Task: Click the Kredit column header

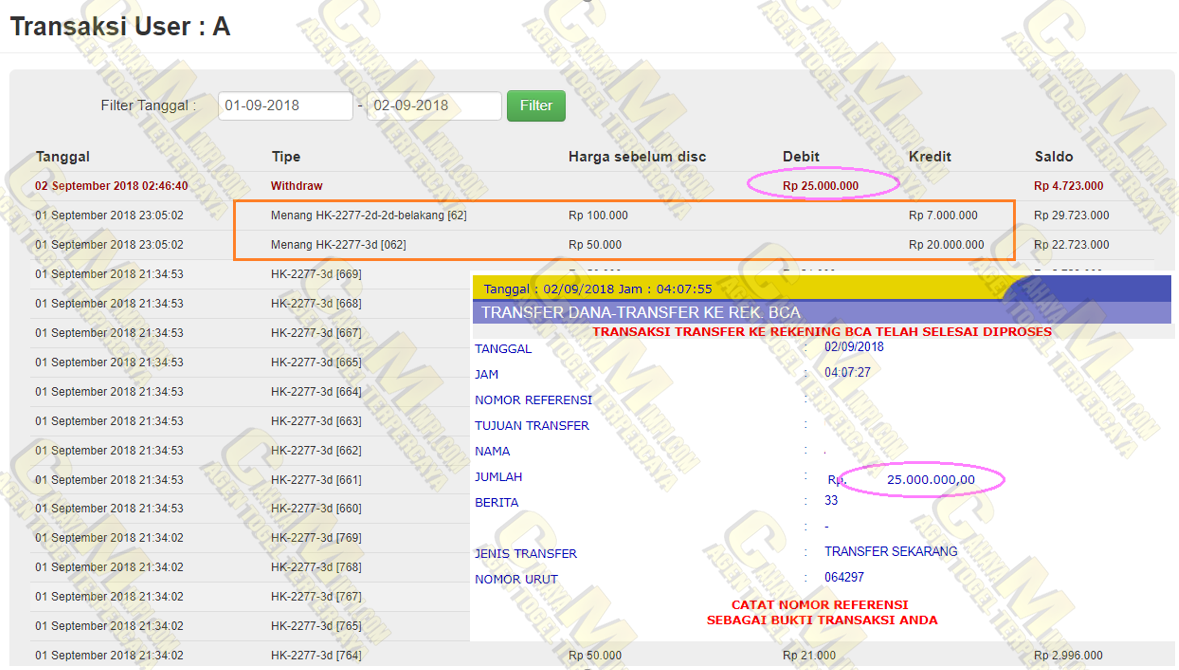Action: click(x=930, y=157)
